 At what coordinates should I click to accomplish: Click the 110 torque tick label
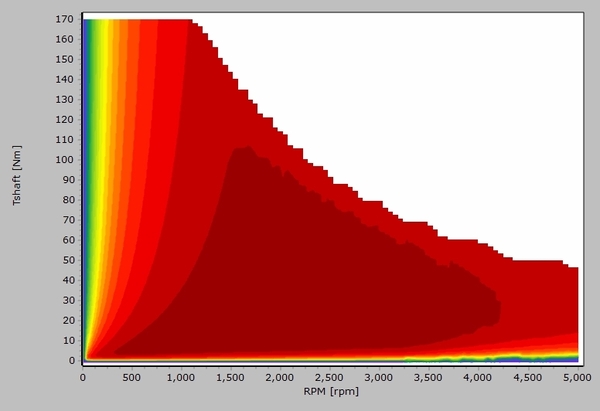click(x=65, y=140)
